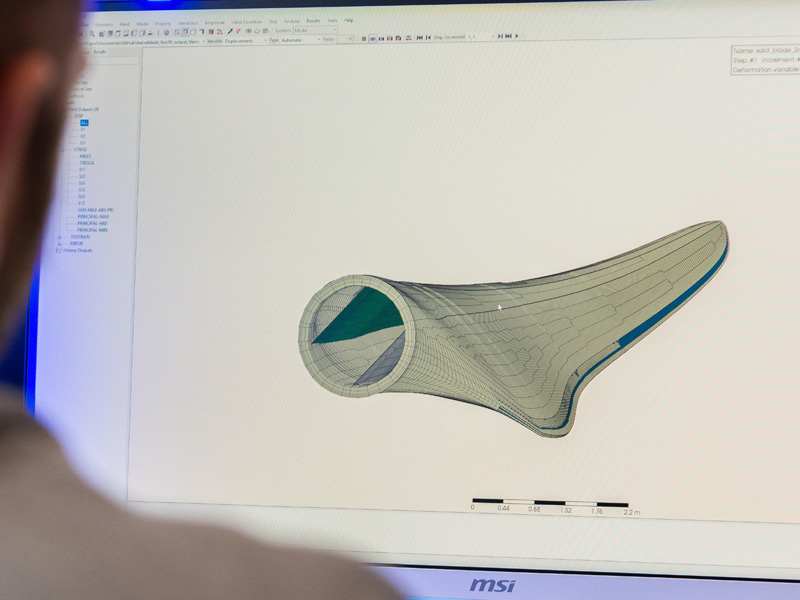Viewport: 800px width, 600px height.
Task: Select MISES stress output
Action: [x=85, y=156]
